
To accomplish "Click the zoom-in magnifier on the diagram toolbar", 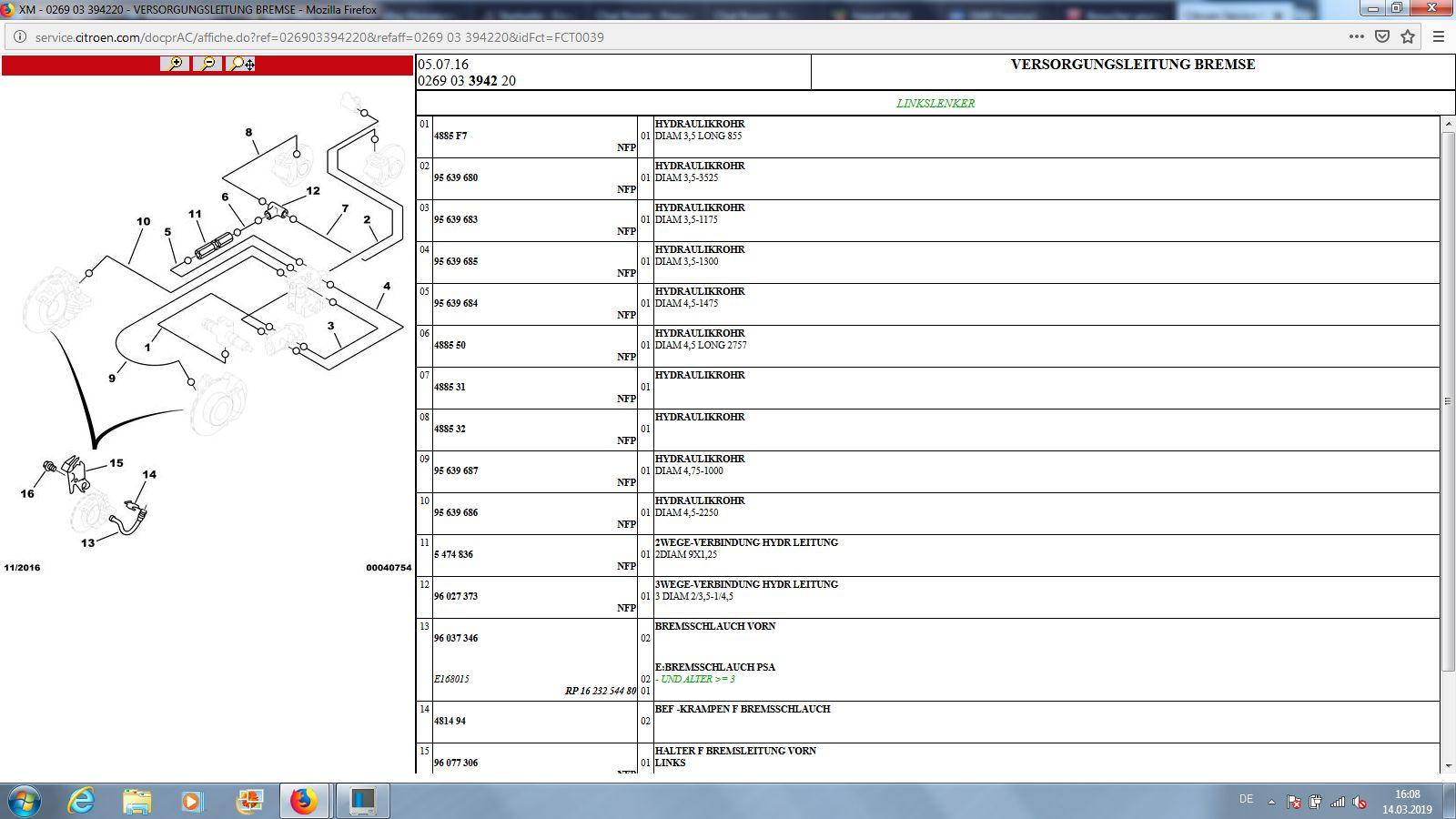I will (175, 64).
